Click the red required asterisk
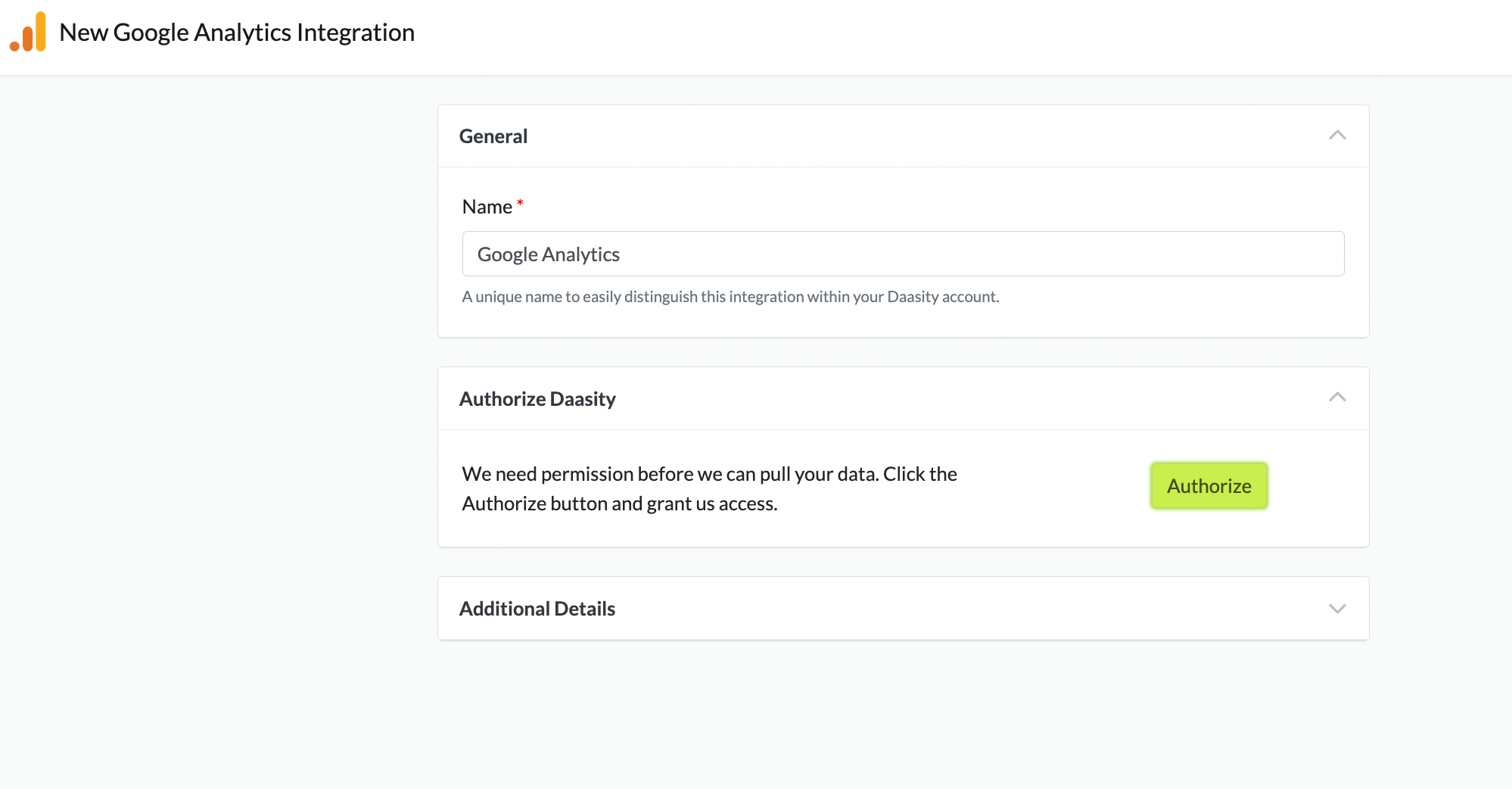This screenshot has width=1512, height=789. coord(520,203)
